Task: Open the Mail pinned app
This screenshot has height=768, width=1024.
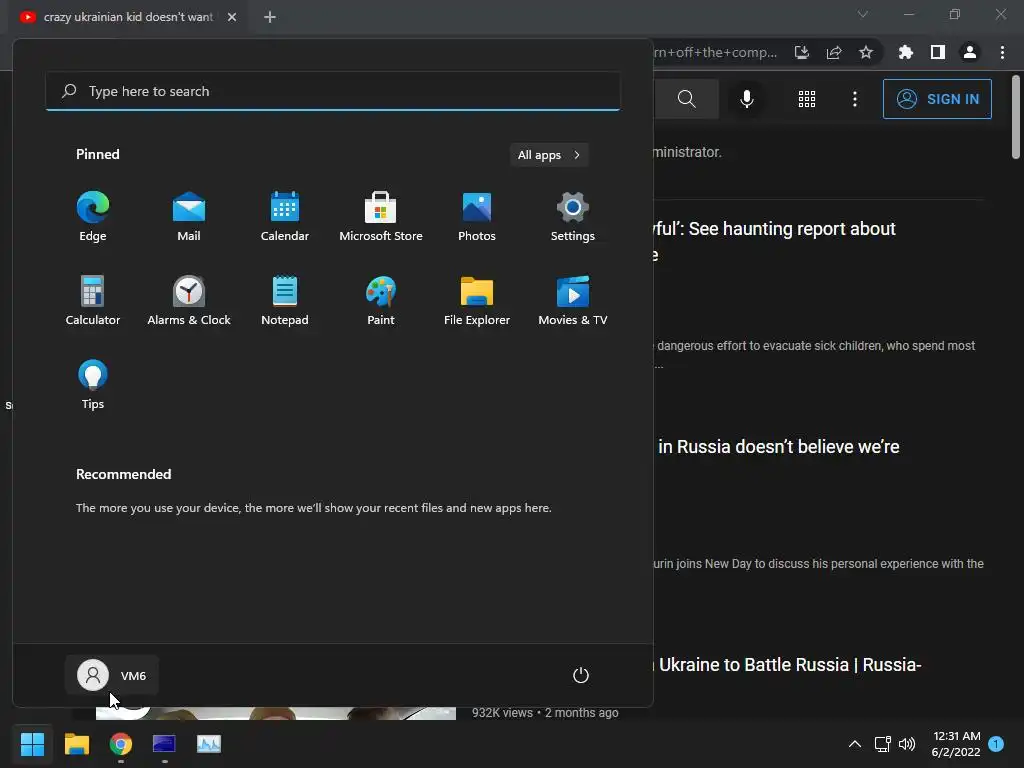Action: [189, 217]
